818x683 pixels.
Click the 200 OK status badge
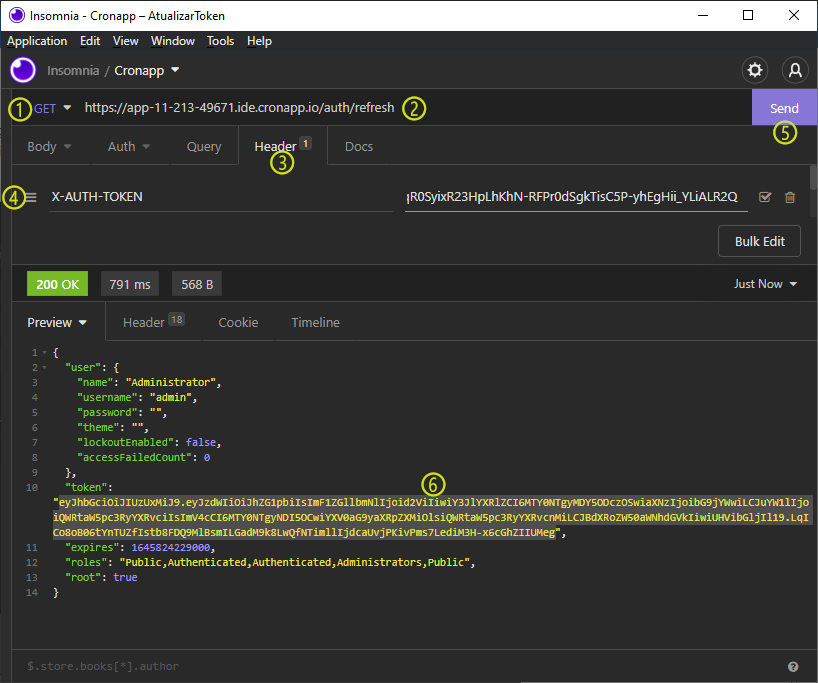click(57, 284)
